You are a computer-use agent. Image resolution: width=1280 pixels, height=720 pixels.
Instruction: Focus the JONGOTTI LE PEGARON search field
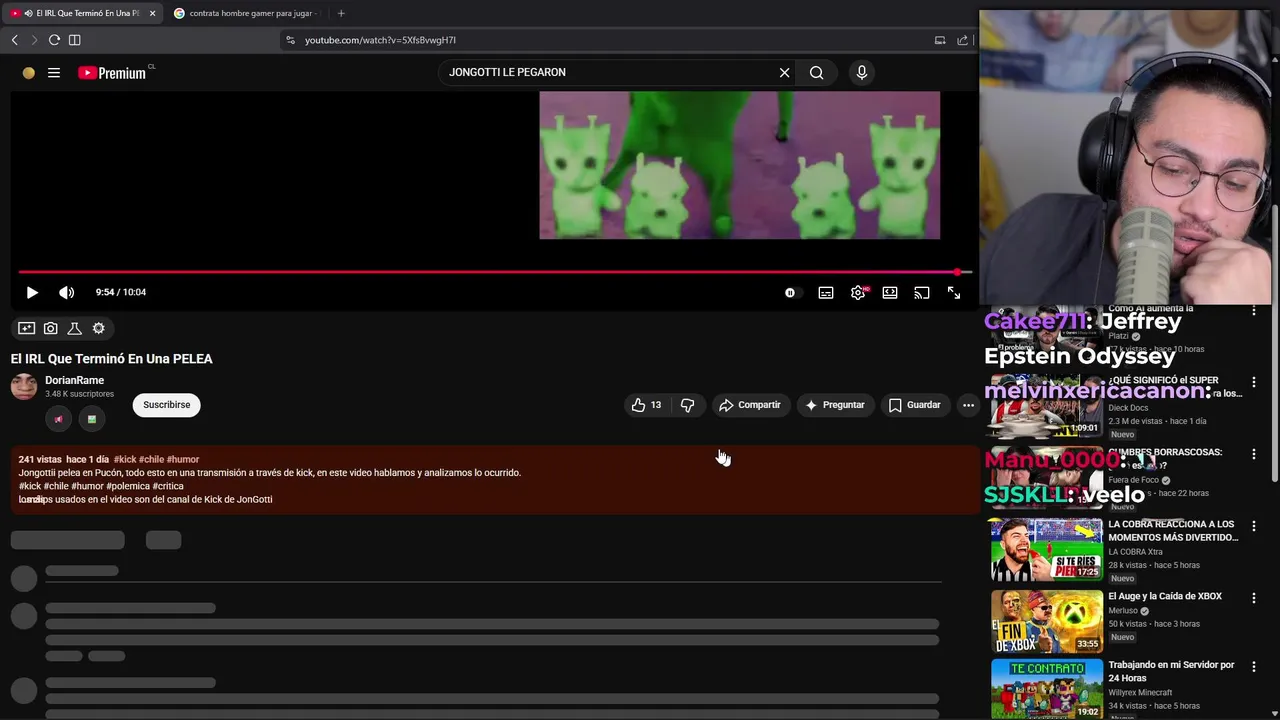tap(608, 72)
